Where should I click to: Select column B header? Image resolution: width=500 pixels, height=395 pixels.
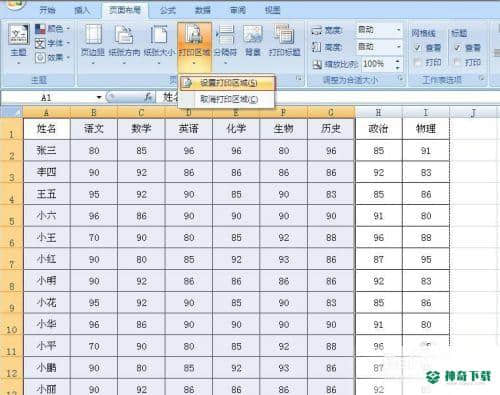pos(94,113)
